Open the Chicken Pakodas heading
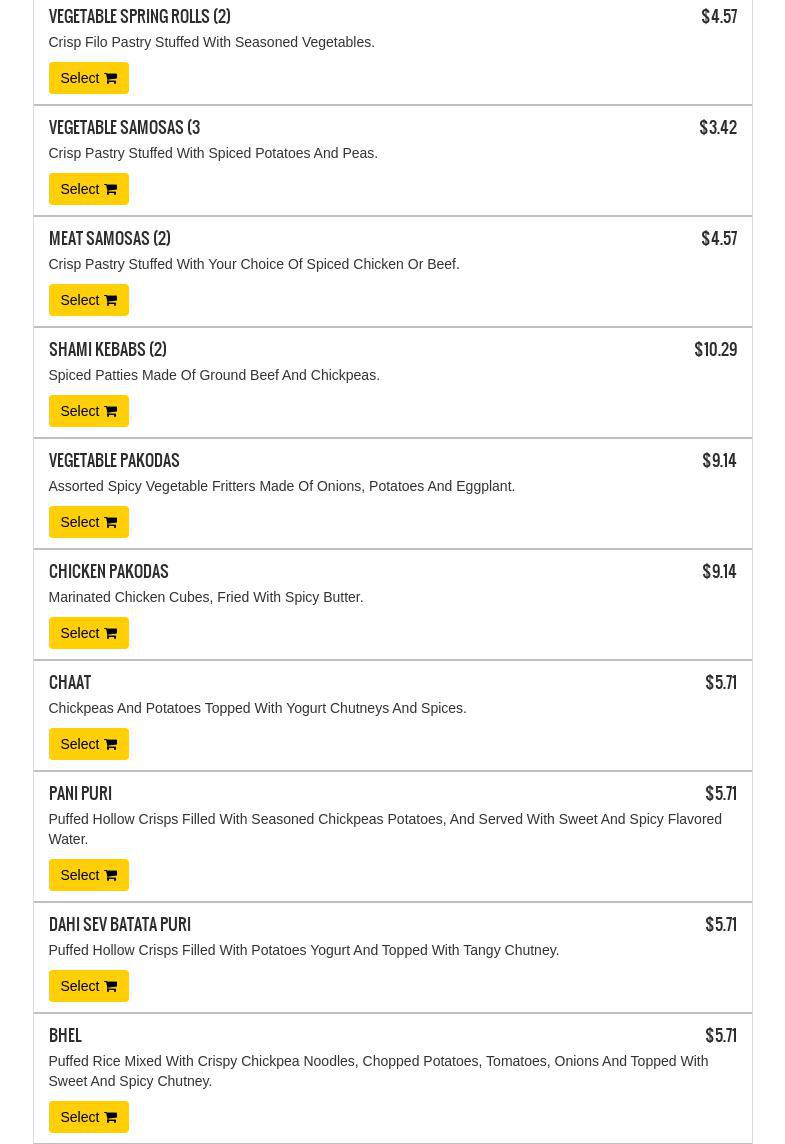 (109, 571)
